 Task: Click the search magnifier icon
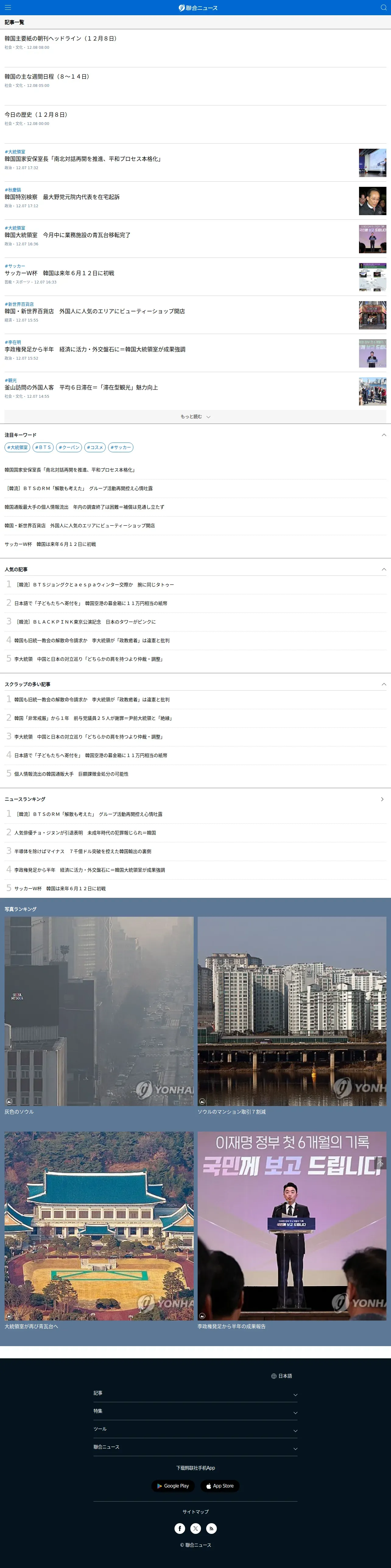(383, 7)
